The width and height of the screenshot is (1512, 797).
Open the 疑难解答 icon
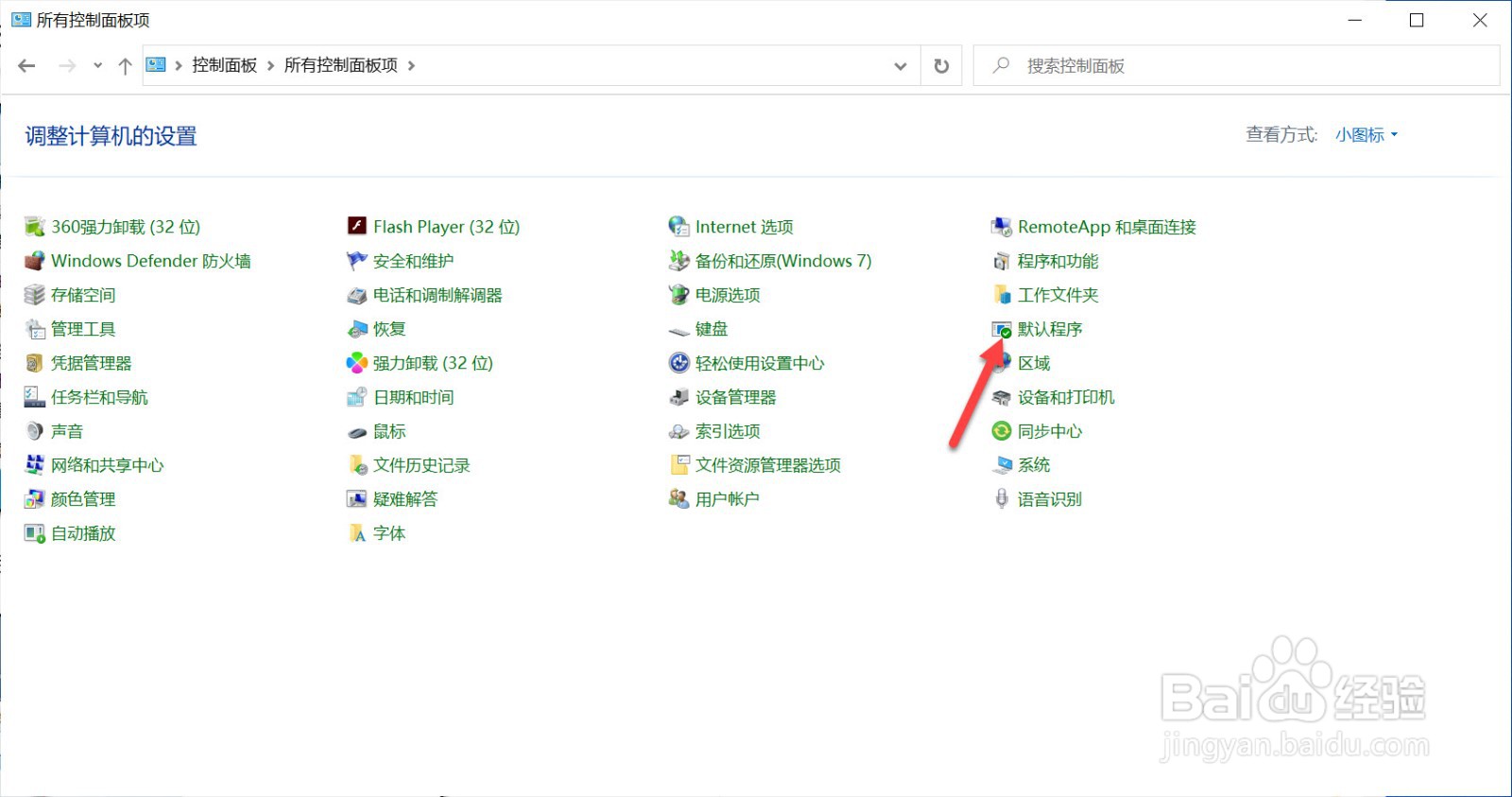pyautogui.click(x=357, y=499)
